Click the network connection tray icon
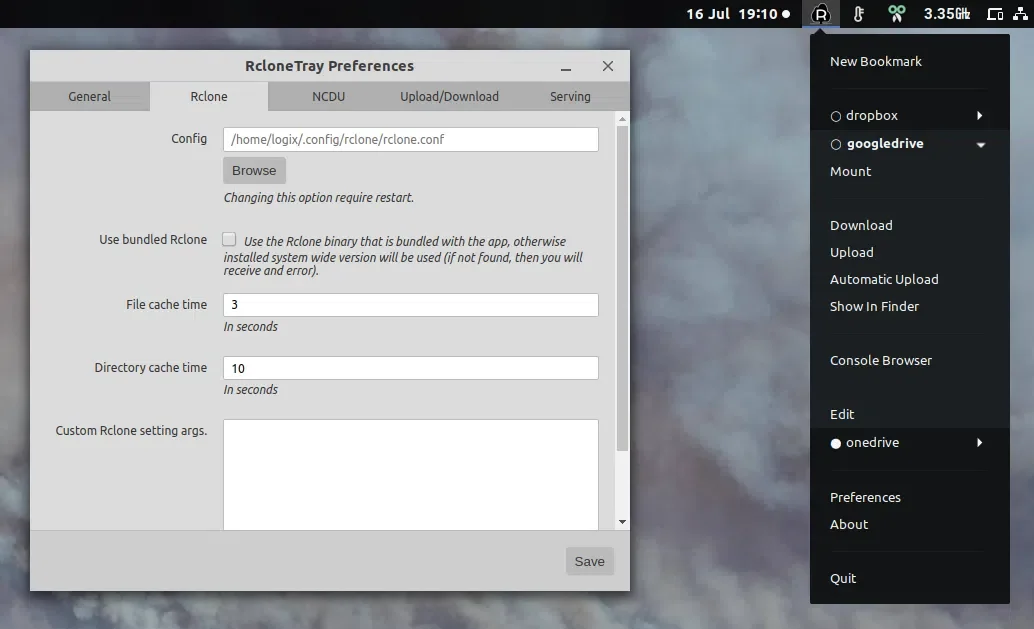The height and width of the screenshot is (629, 1034). click(1020, 14)
